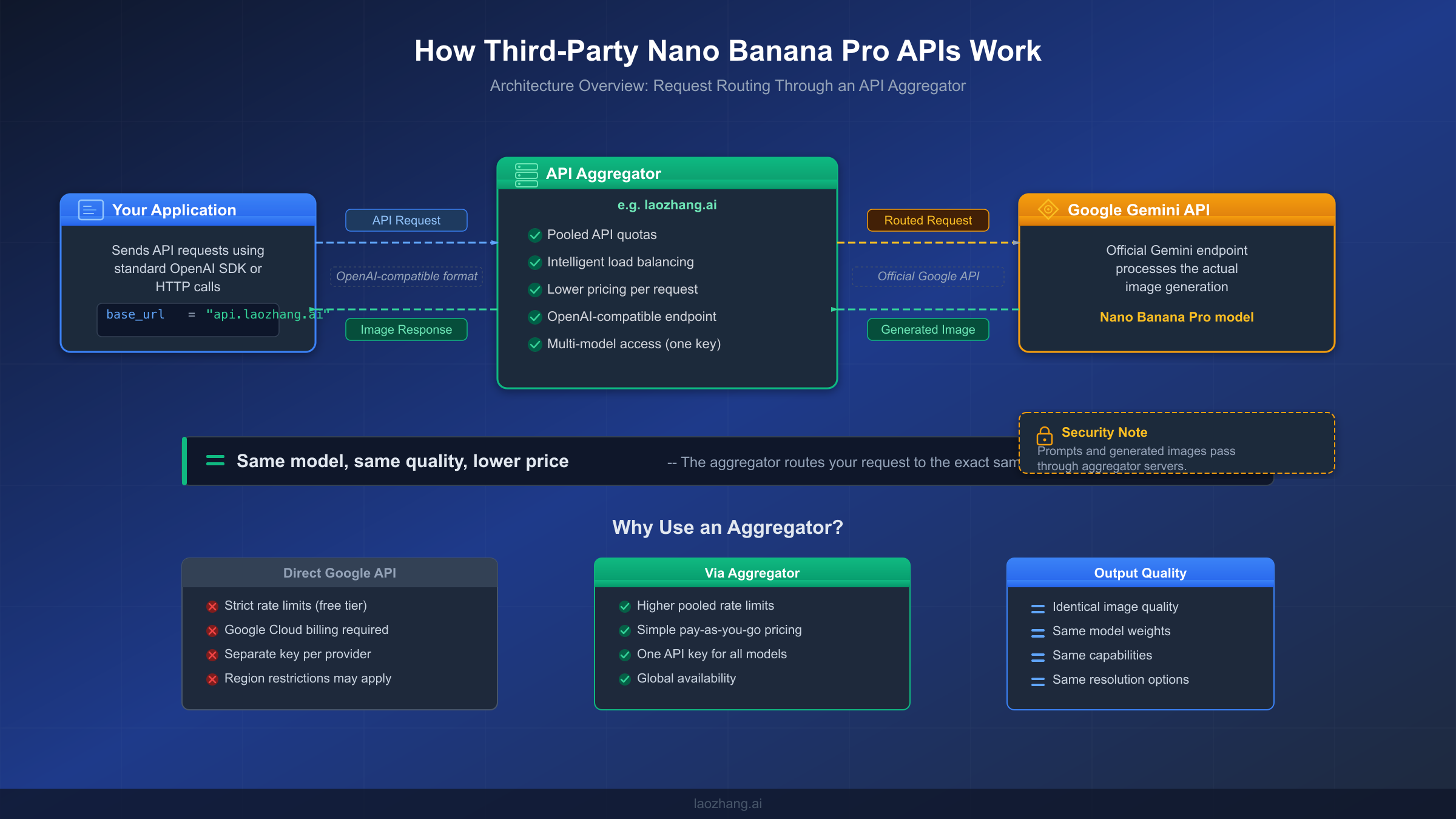Click the green accent bar beside Same model heading
Image resolution: width=1456 pixels, height=819 pixels.
click(185, 461)
